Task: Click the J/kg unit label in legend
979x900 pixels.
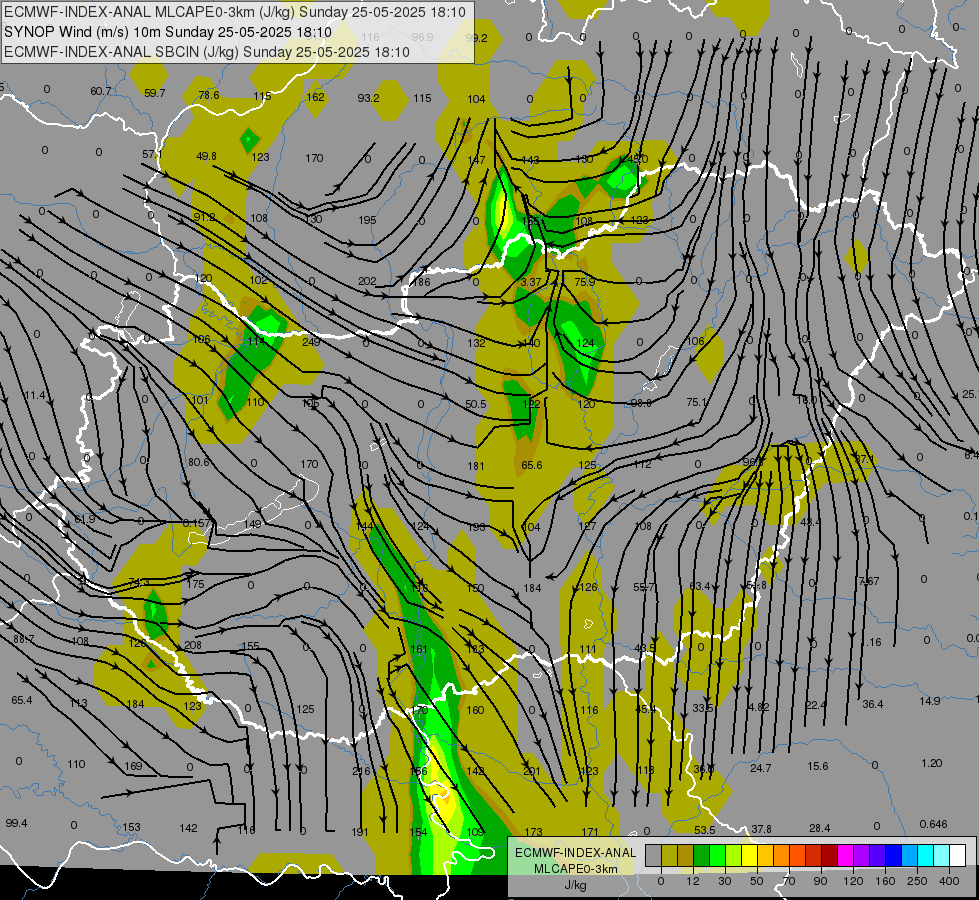Action: coord(575,885)
